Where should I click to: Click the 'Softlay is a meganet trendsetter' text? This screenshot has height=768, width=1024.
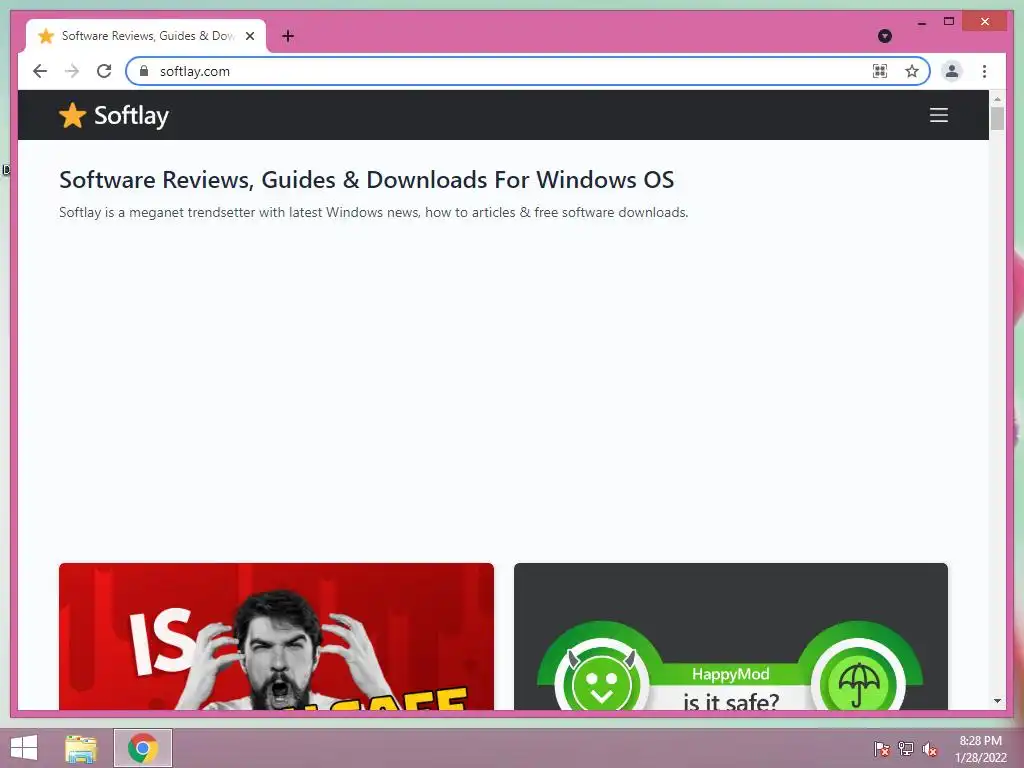[x=374, y=212]
